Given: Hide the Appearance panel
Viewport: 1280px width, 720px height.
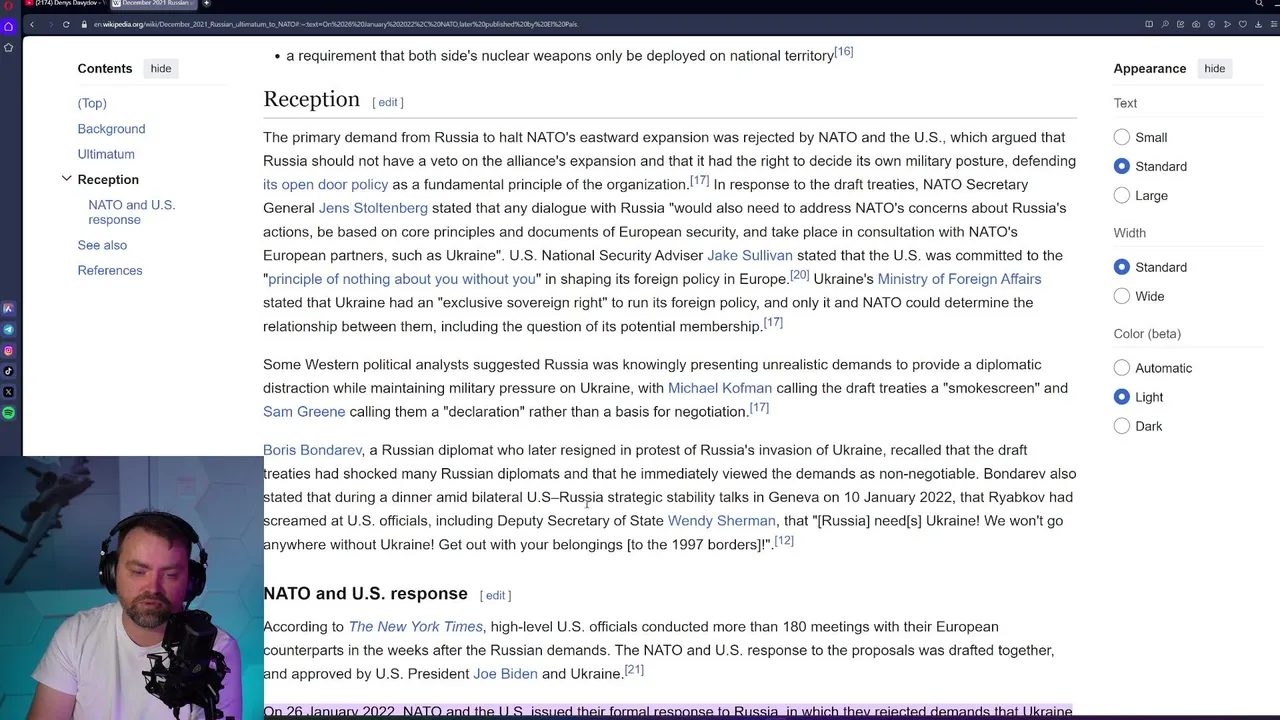Looking at the screenshot, I should pos(1214,69).
